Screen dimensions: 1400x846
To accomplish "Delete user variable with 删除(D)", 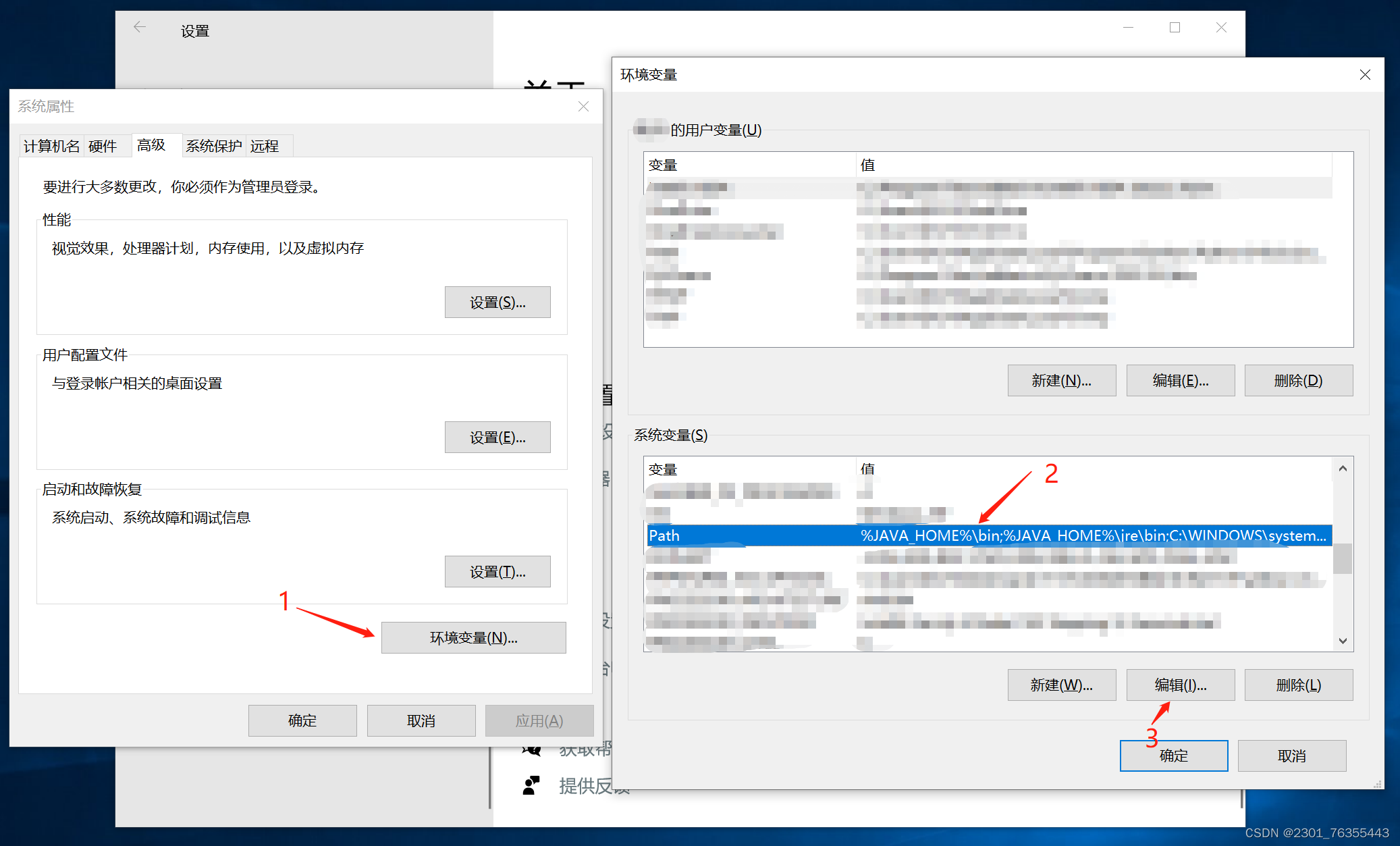I will tap(1299, 381).
